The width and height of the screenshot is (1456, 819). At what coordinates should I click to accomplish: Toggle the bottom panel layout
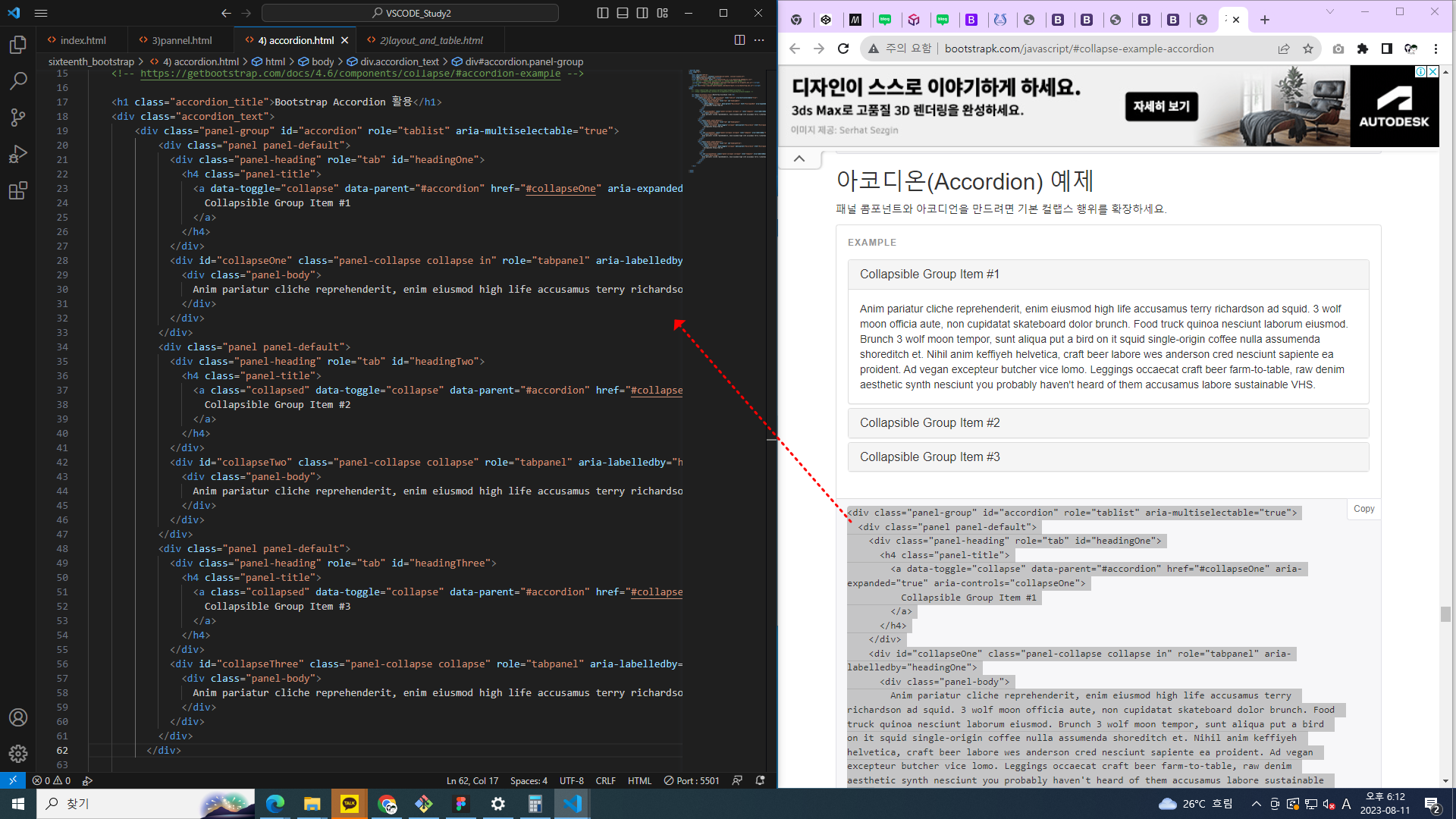623,13
